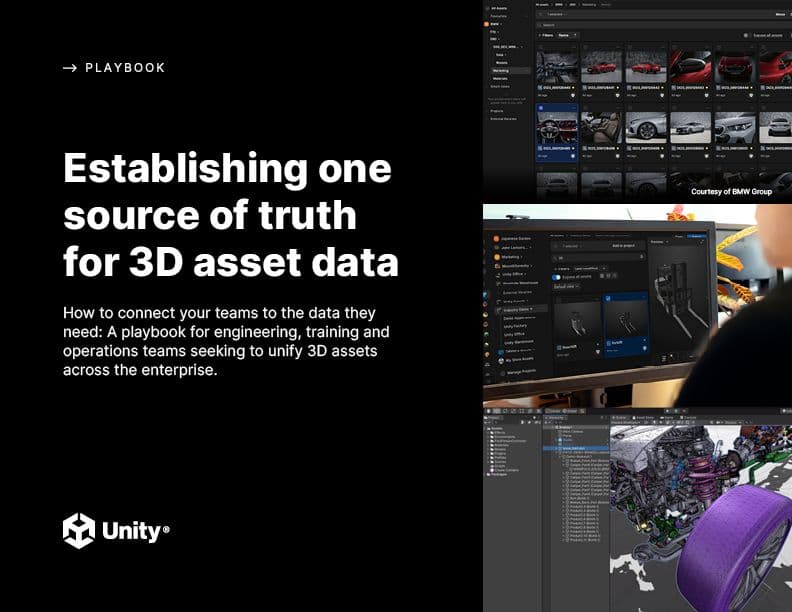Screen dimensions: 792x612
Task: Click the large forklift 3D preview
Action: coord(682,298)
